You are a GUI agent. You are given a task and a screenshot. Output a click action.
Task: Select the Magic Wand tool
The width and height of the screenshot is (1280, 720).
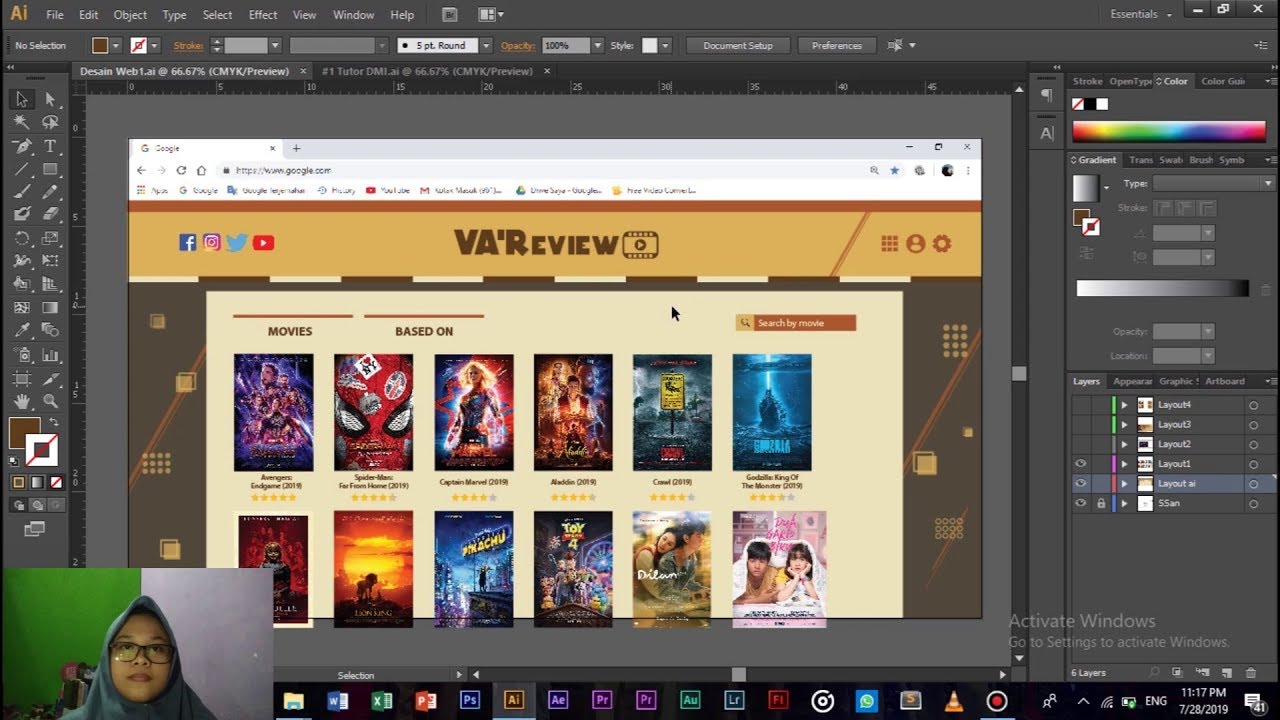[x=21, y=122]
